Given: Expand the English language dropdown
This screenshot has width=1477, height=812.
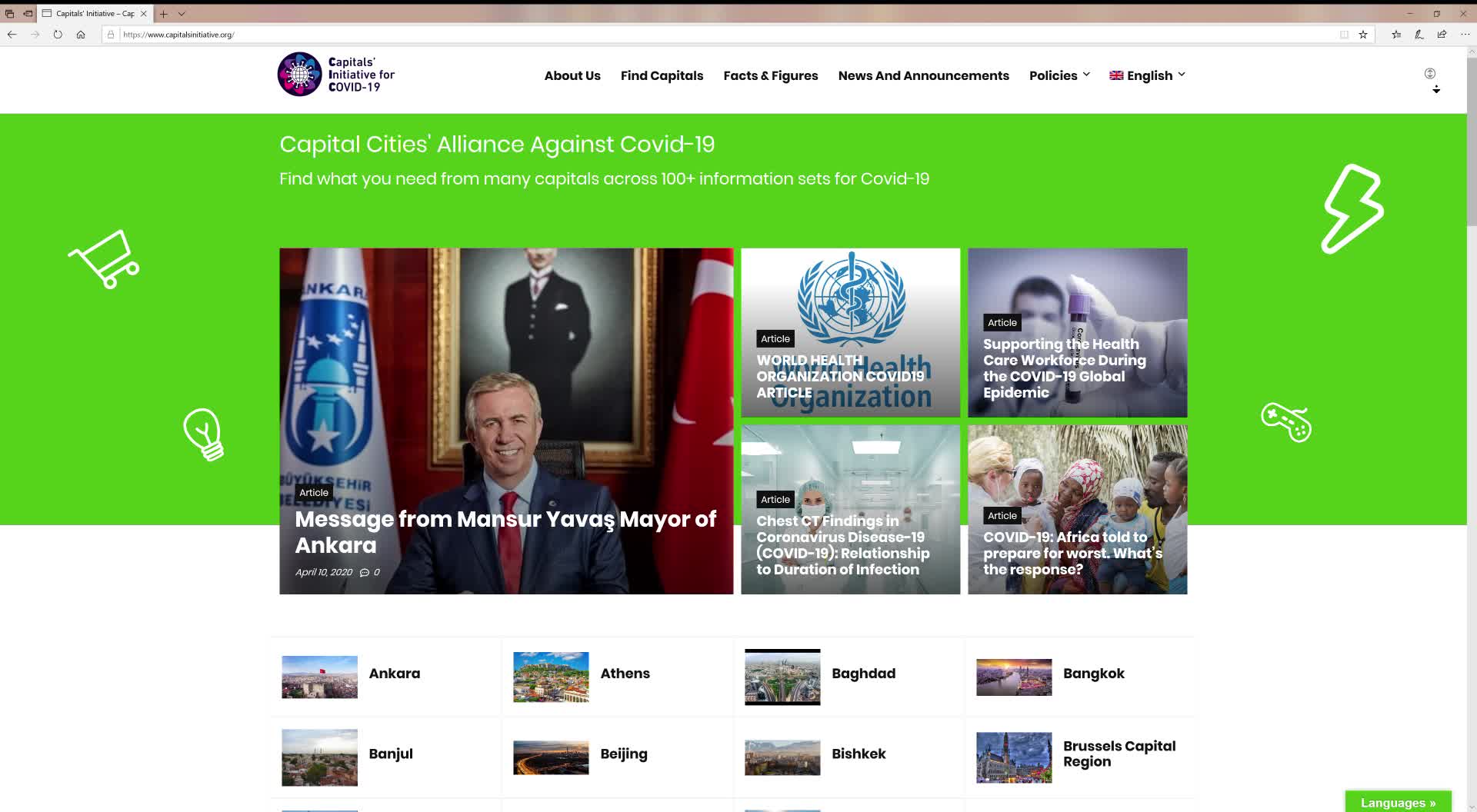Looking at the screenshot, I should [x=1147, y=75].
